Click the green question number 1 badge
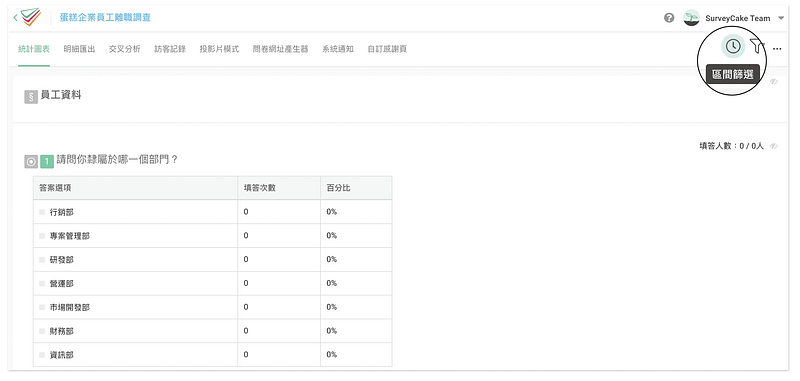 pos(47,162)
